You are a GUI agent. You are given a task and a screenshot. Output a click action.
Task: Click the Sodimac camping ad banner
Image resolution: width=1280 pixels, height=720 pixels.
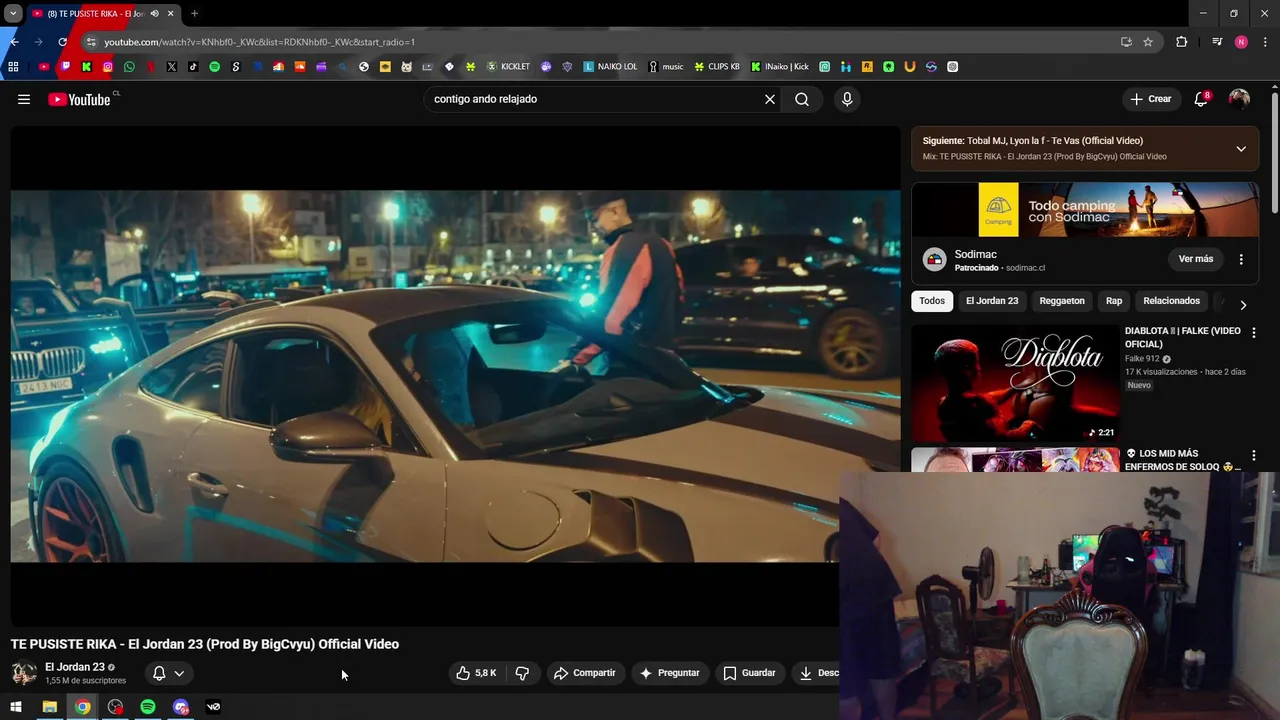[1085, 210]
